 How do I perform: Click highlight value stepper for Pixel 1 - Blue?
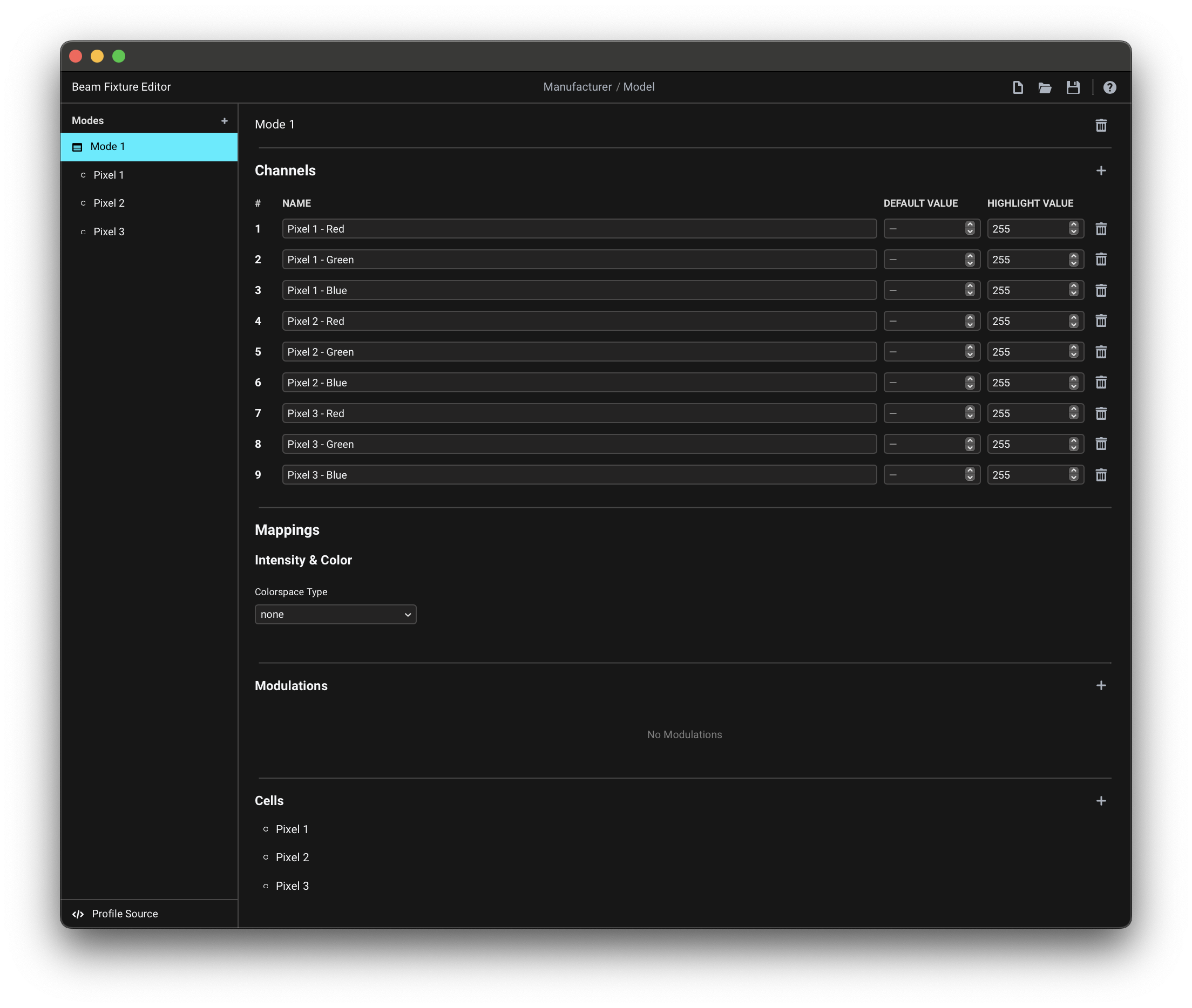pos(1074,290)
